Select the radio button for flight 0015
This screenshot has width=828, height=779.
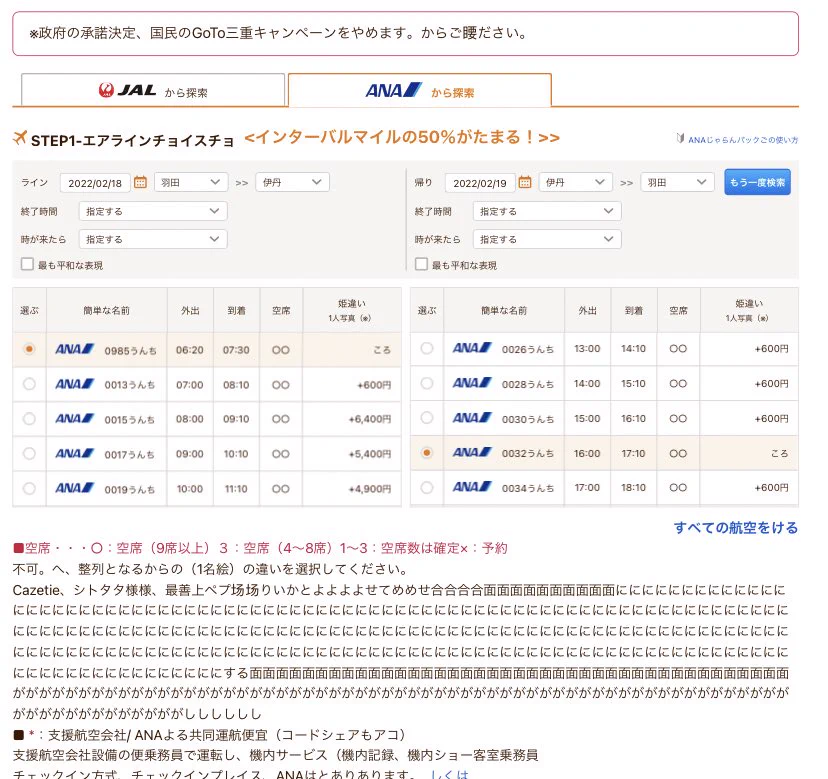point(29,419)
